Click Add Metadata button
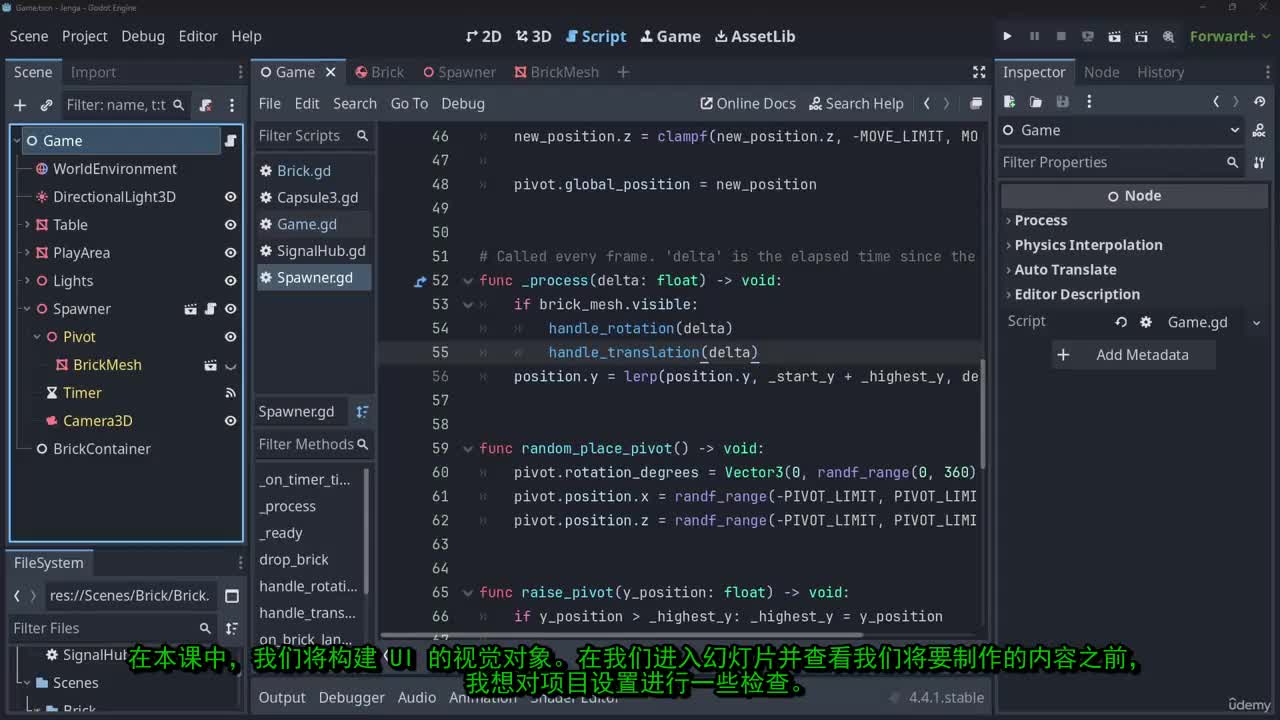Screen dimensions: 1280x720 point(1134,355)
